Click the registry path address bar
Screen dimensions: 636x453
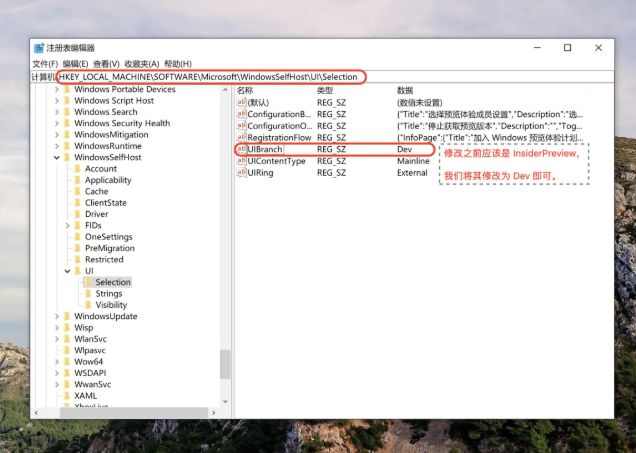coord(322,77)
